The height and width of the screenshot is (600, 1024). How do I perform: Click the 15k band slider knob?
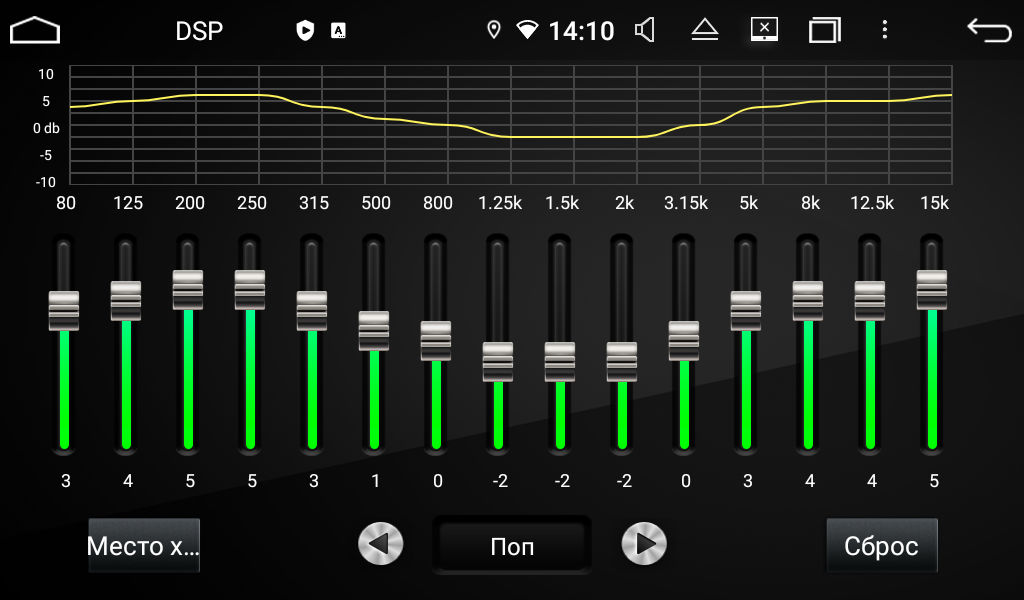coord(932,290)
